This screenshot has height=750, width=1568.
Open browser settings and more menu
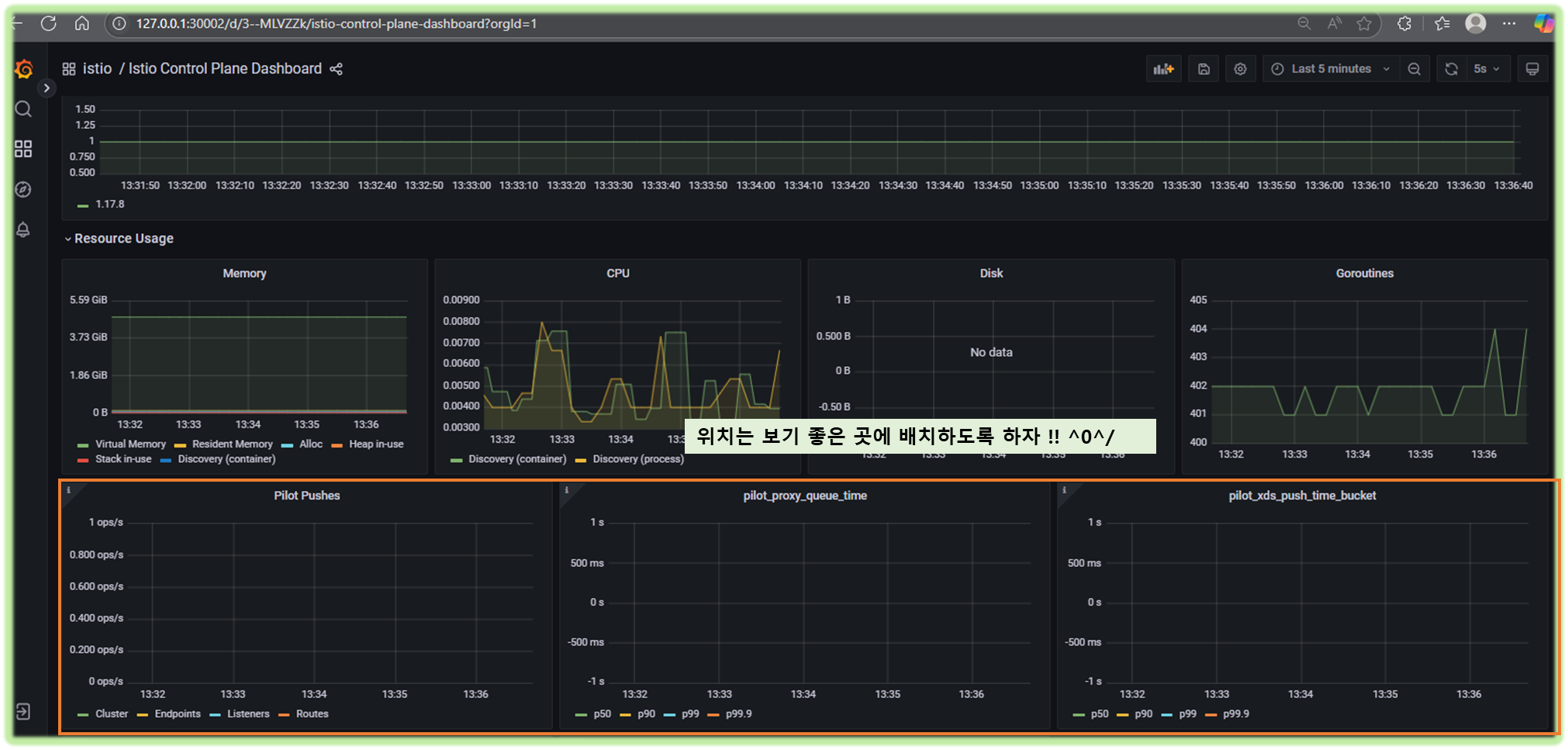tap(1509, 24)
